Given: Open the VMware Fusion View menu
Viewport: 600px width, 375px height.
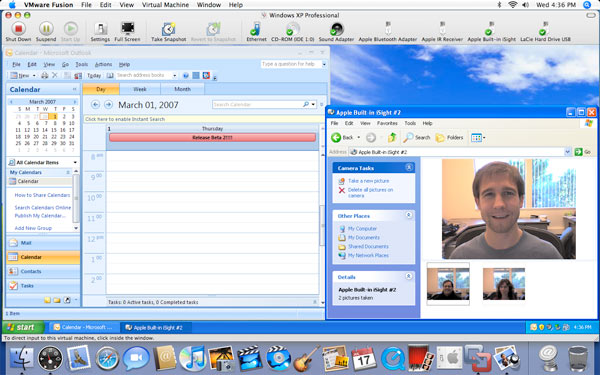Looking at the screenshot, I should pos(126,5).
